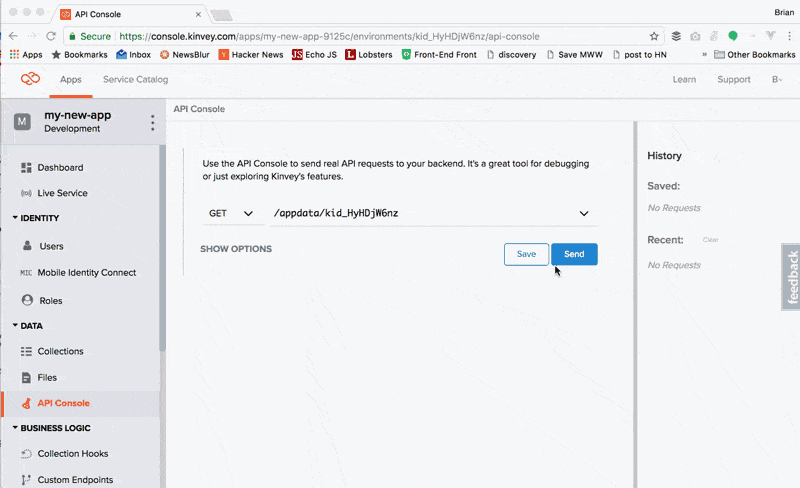The height and width of the screenshot is (488, 800).
Task: Click the Live Service broadcast icon
Action: [x=27, y=194]
